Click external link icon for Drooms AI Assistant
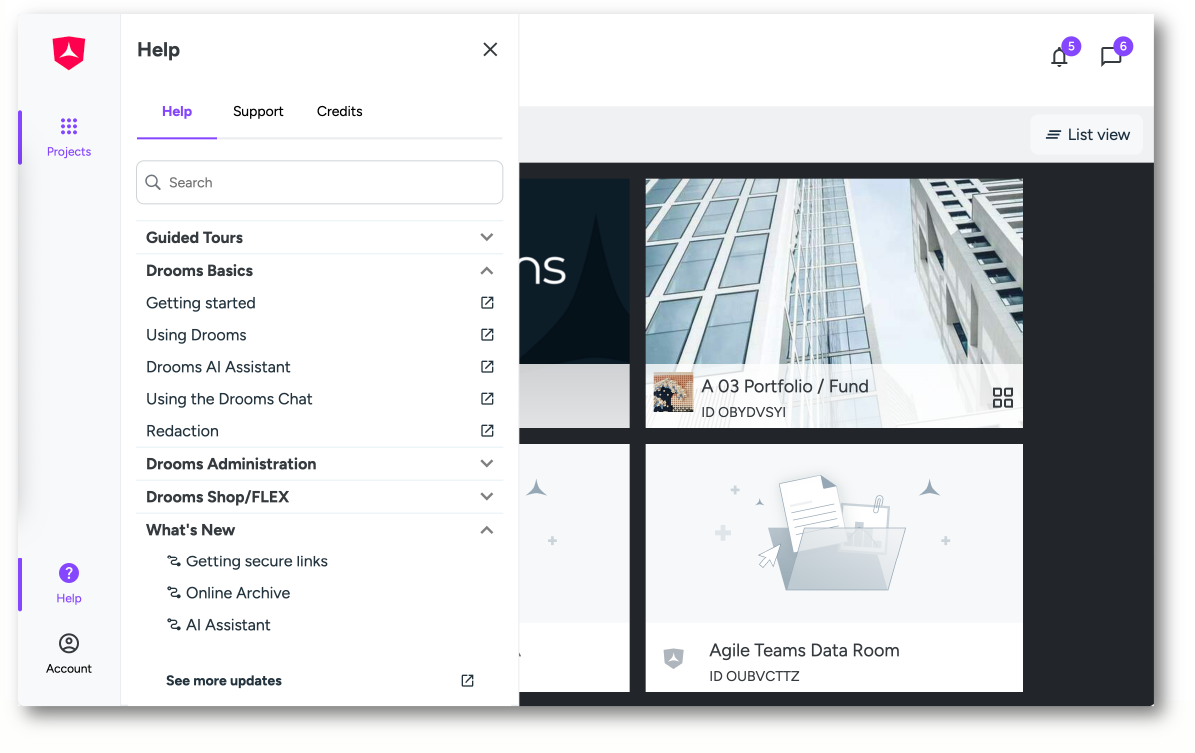Viewport: 1195px width, 753px height. 487,367
